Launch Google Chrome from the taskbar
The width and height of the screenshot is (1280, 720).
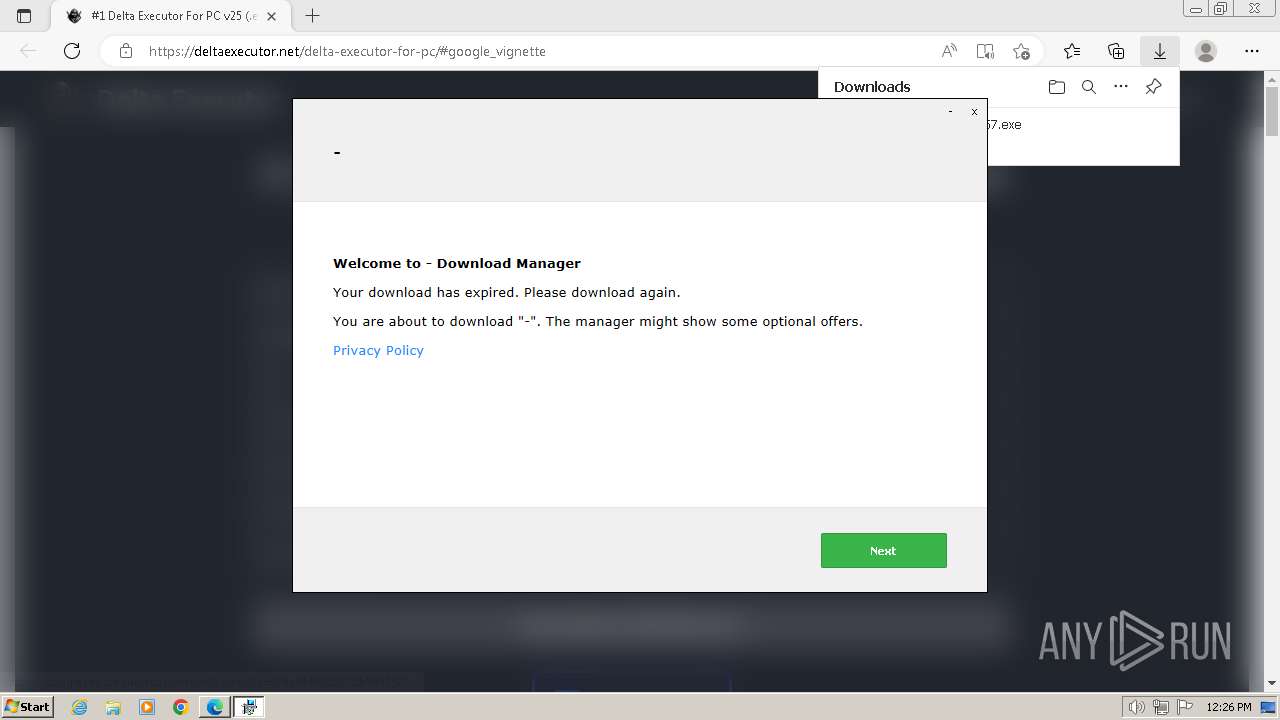[x=181, y=707]
